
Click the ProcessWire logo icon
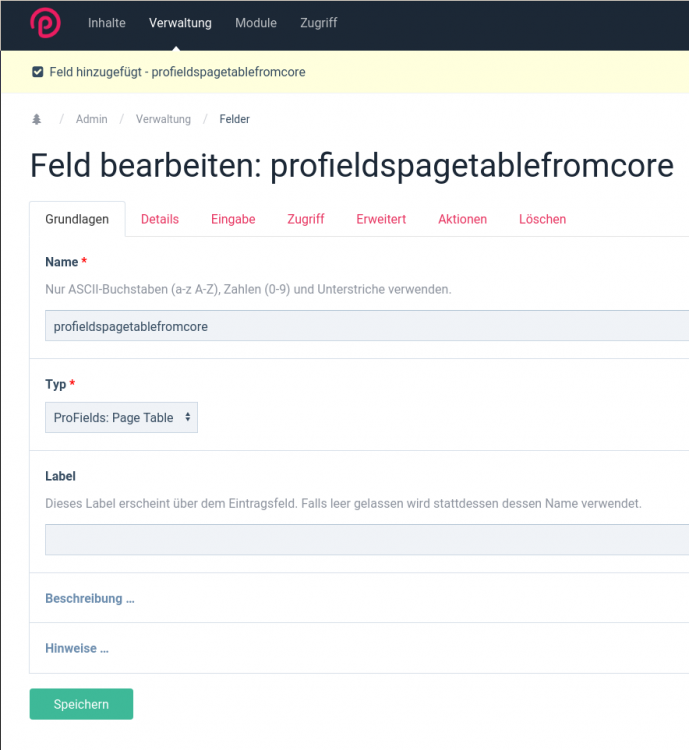pos(45,23)
